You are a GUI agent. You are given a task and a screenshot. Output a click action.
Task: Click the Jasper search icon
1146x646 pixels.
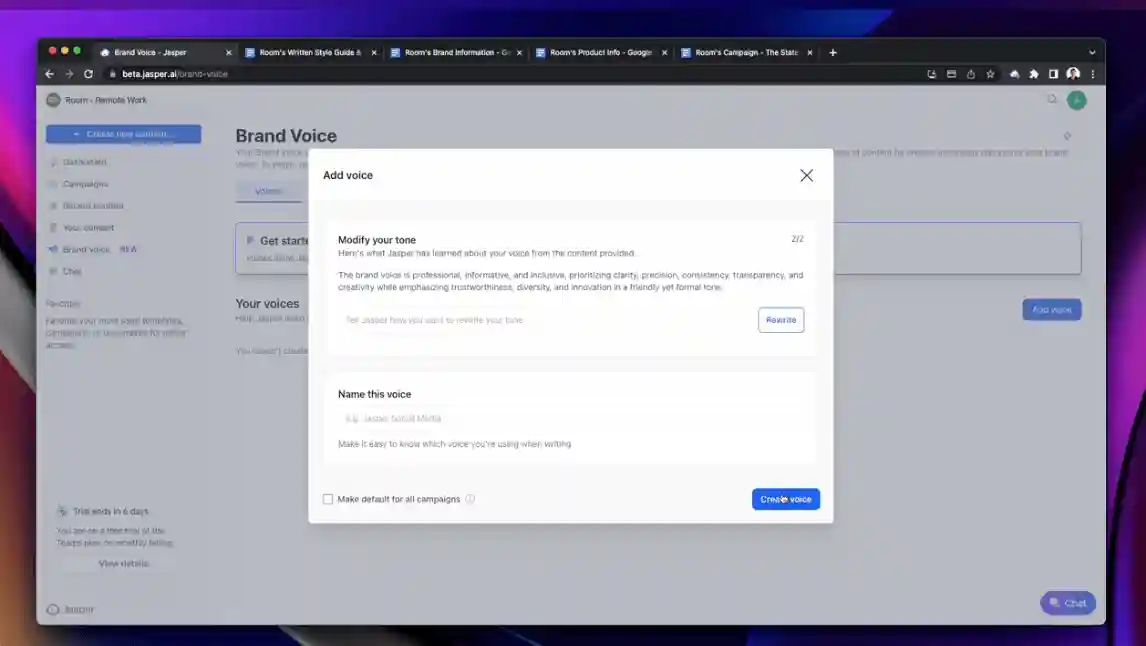pyautogui.click(x=1052, y=99)
